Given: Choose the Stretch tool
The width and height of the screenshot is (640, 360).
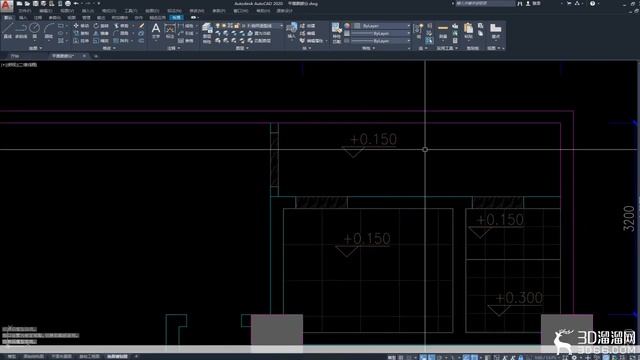Looking at the screenshot, I should pyautogui.click(x=81, y=41).
